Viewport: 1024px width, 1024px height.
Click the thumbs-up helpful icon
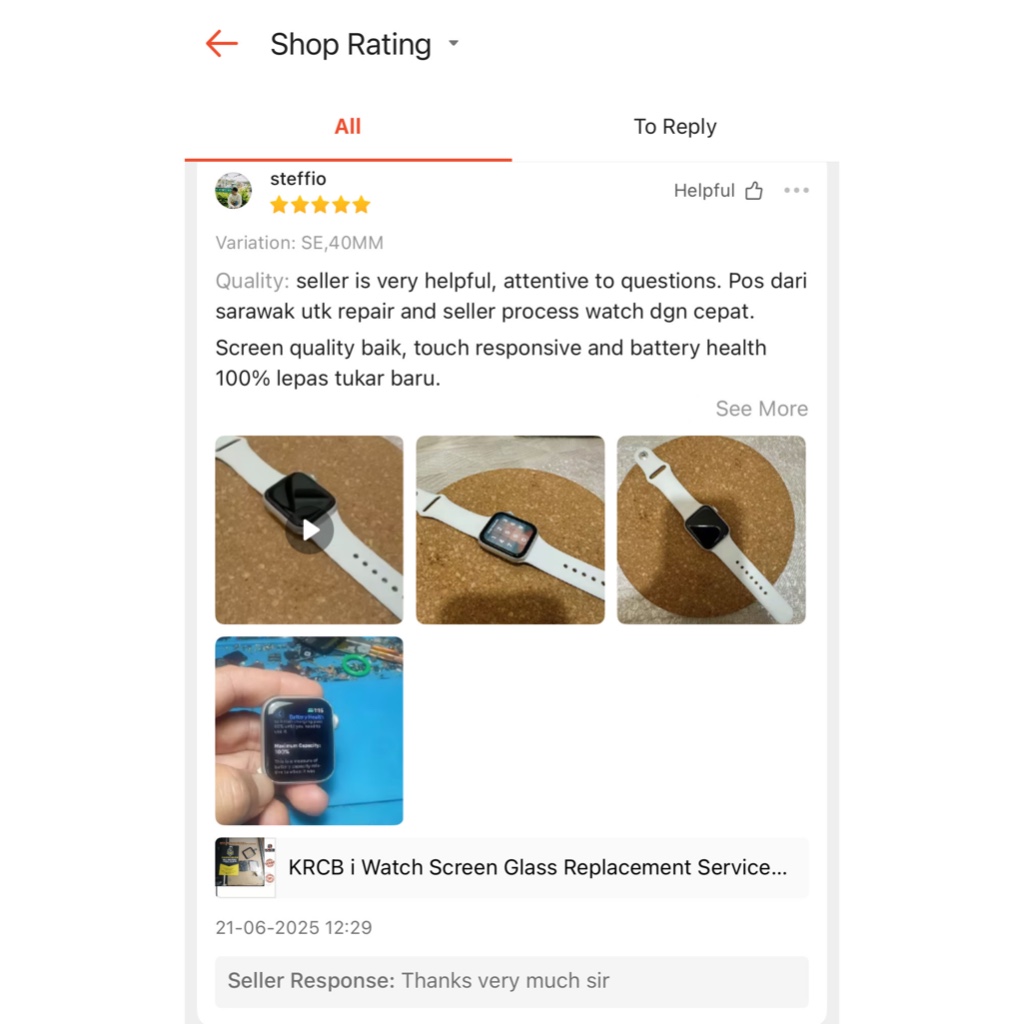[x=754, y=190]
